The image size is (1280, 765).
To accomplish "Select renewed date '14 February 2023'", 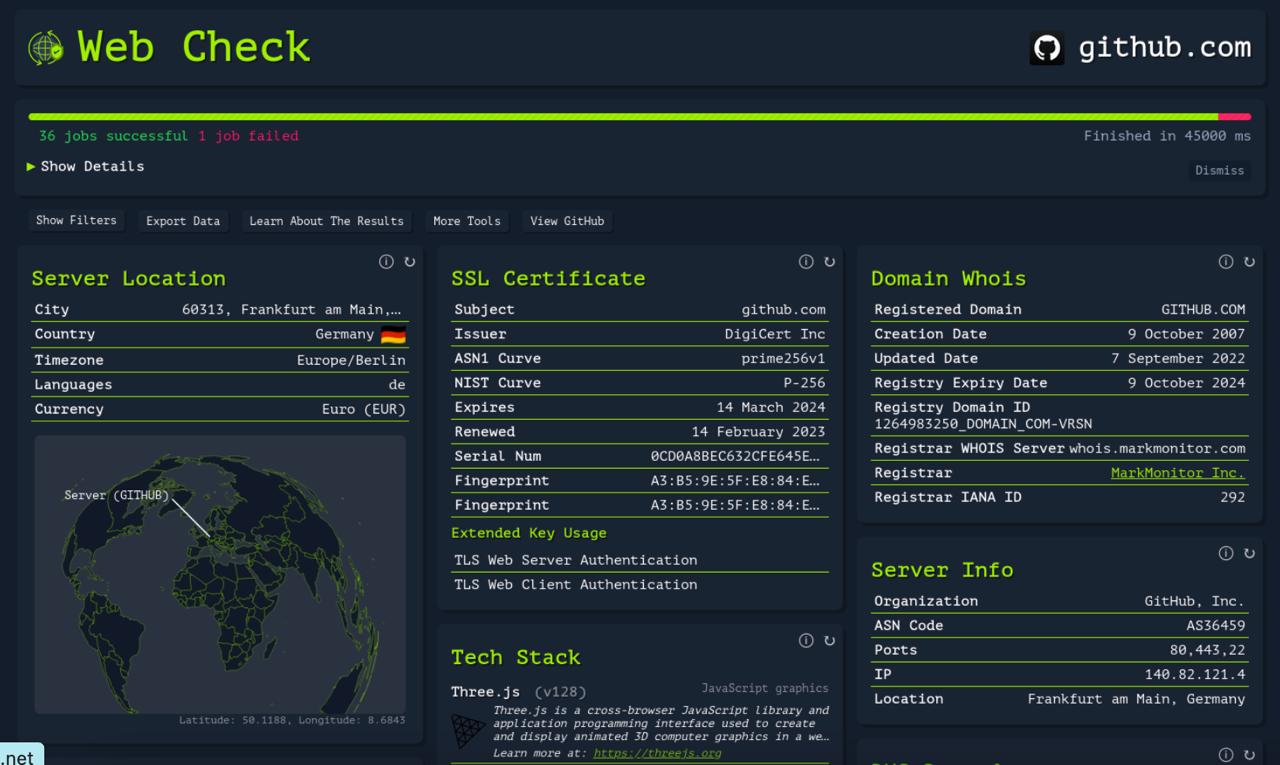I will tap(758, 432).
